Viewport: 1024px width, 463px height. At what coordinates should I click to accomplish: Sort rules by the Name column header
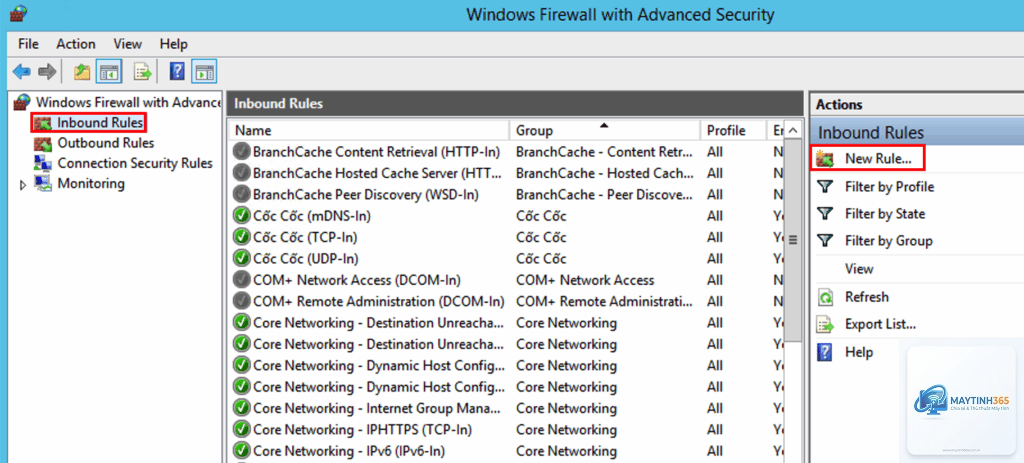[x=368, y=131]
